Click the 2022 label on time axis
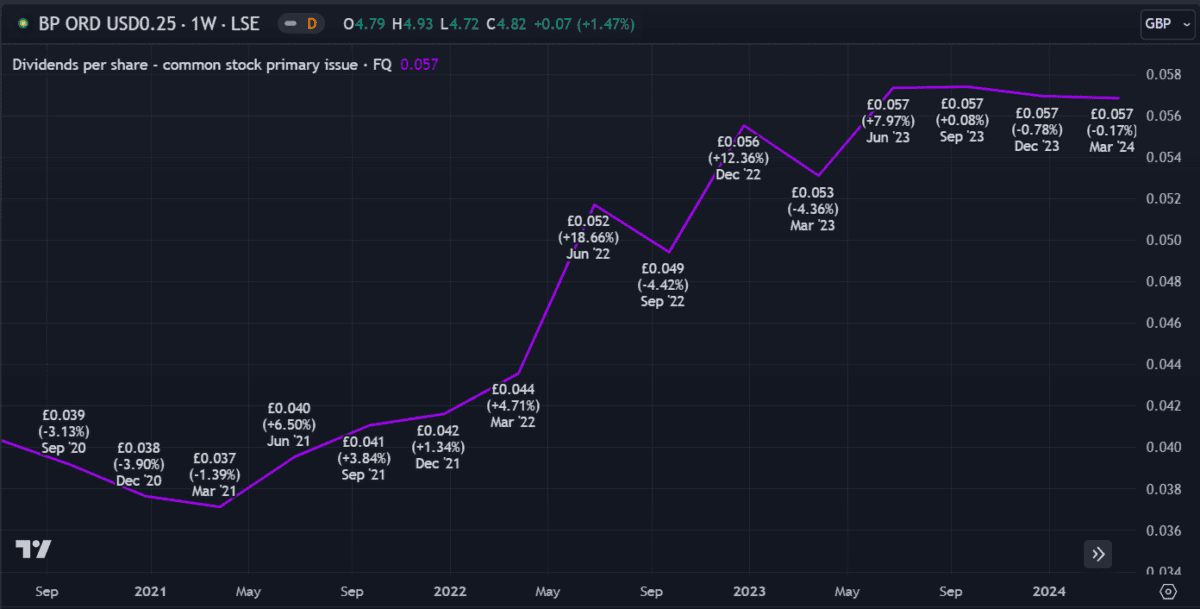The image size is (1200, 609). coord(449,590)
